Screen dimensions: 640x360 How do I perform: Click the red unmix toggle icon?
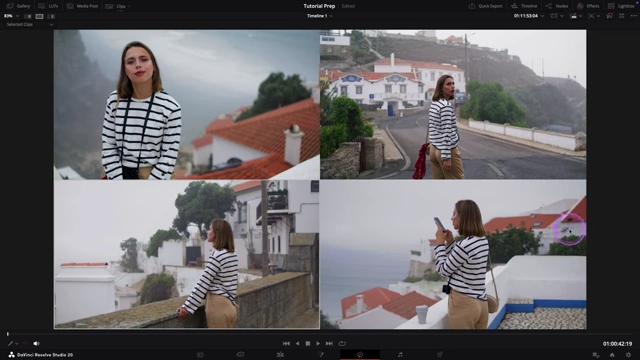coord(25,344)
